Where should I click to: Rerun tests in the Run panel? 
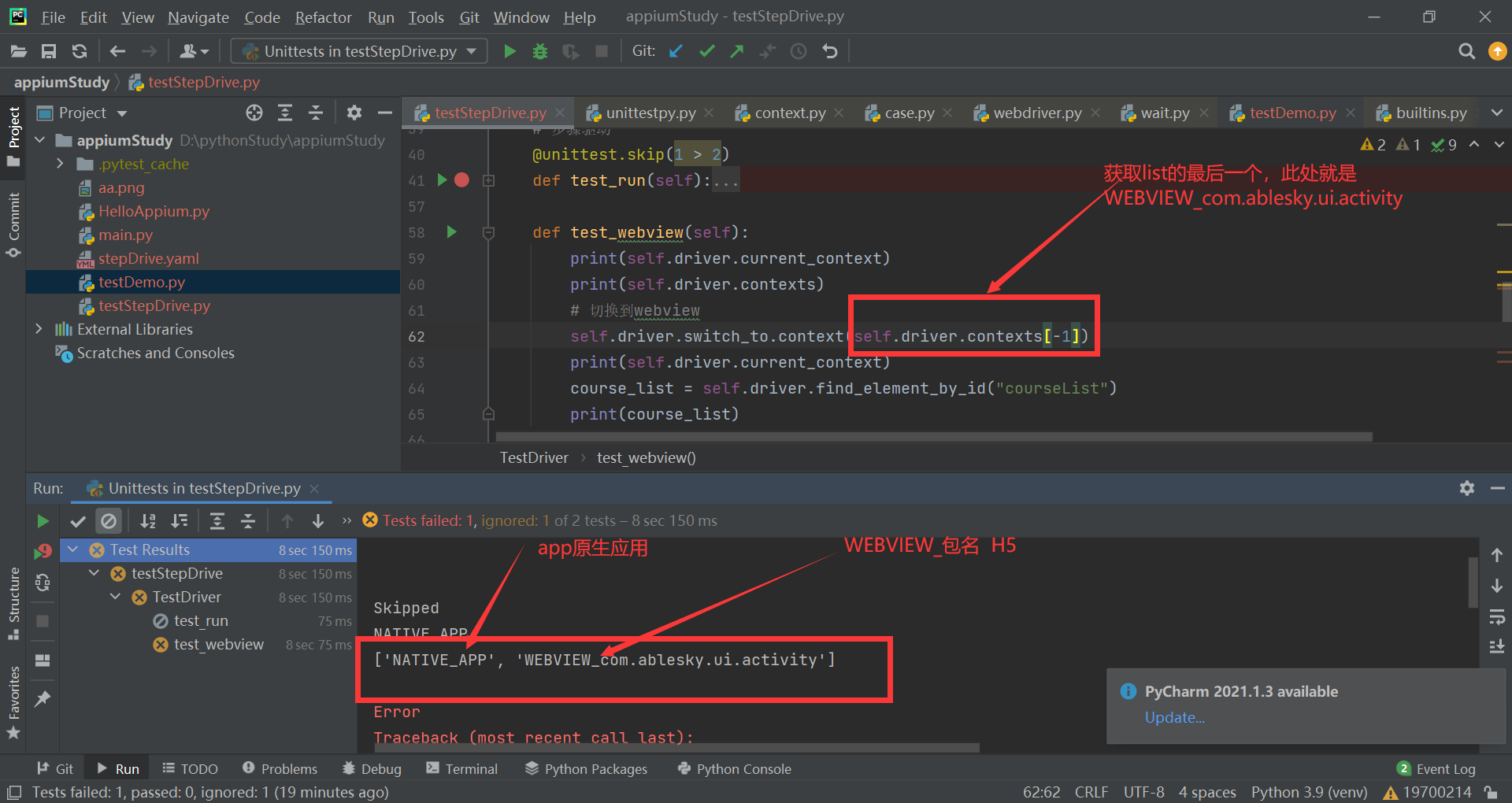pos(43,520)
